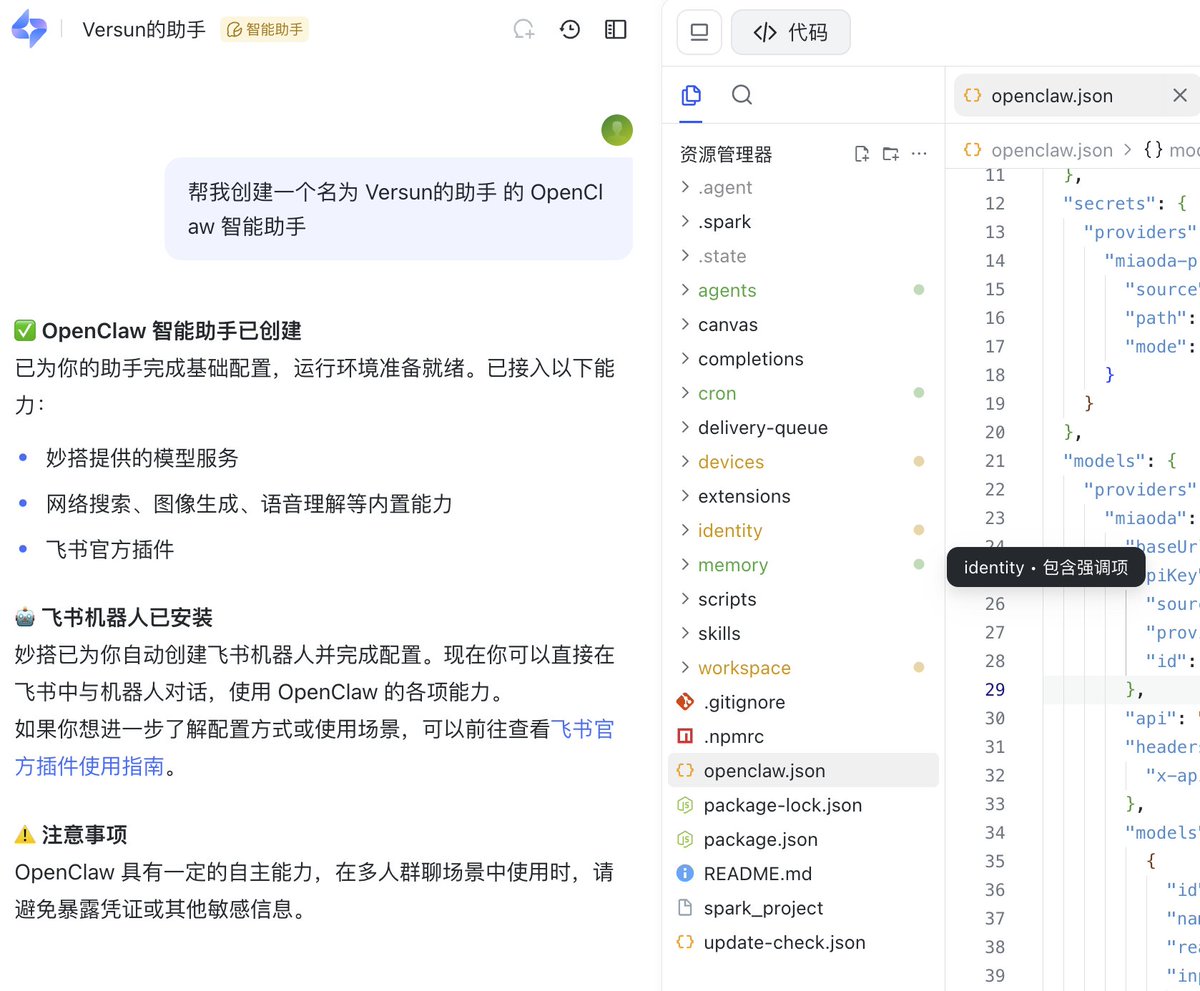
Task: Click editor line number 12
Action: tap(994, 204)
